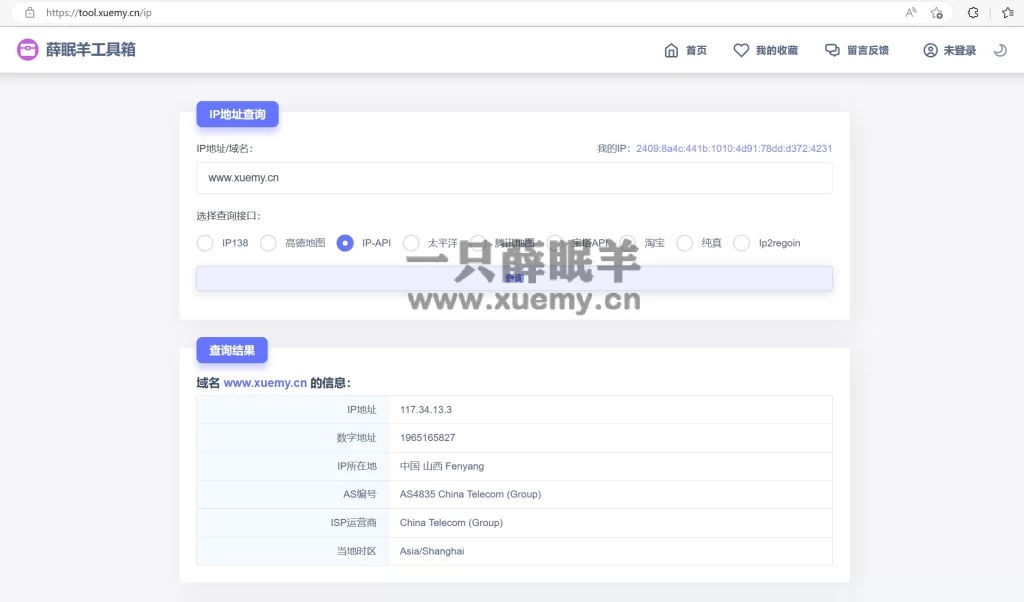Click the IP地址 row label
Image resolution: width=1024 pixels, height=602 pixels.
tap(362, 409)
